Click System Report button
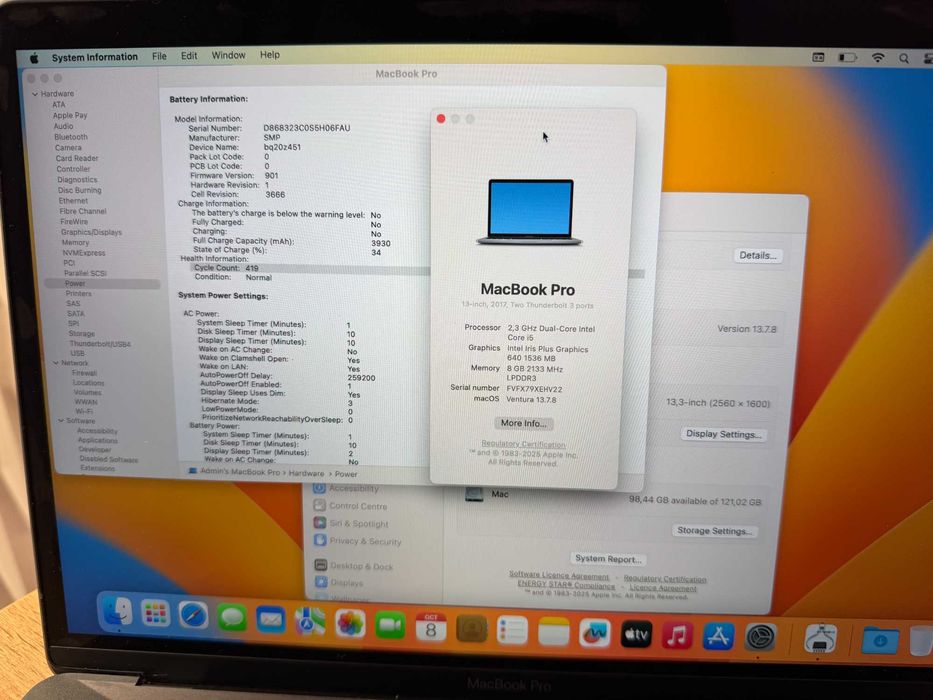The width and height of the screenshot is (933, 700). coord(608,559)
